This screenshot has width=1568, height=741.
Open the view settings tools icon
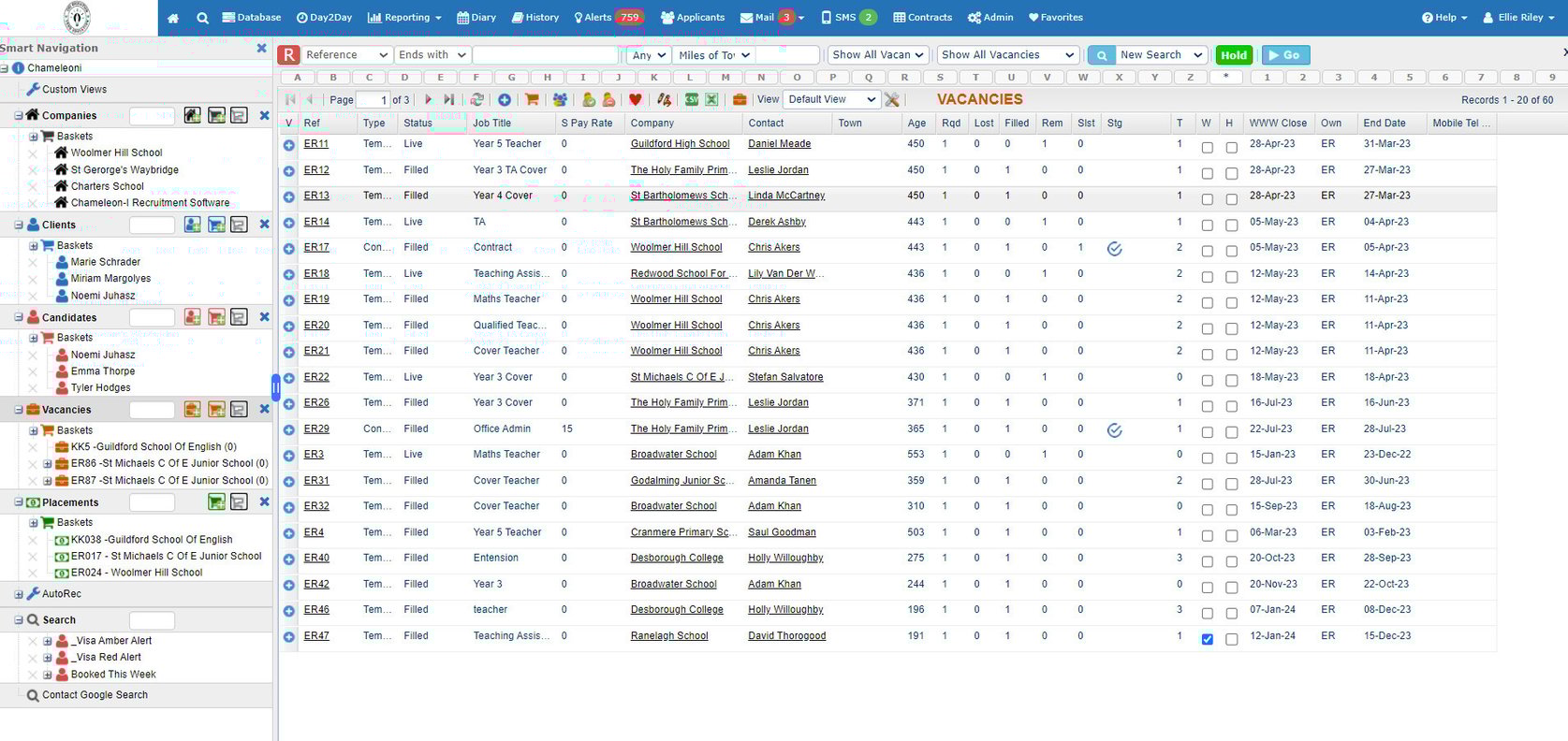pos(892,99)
